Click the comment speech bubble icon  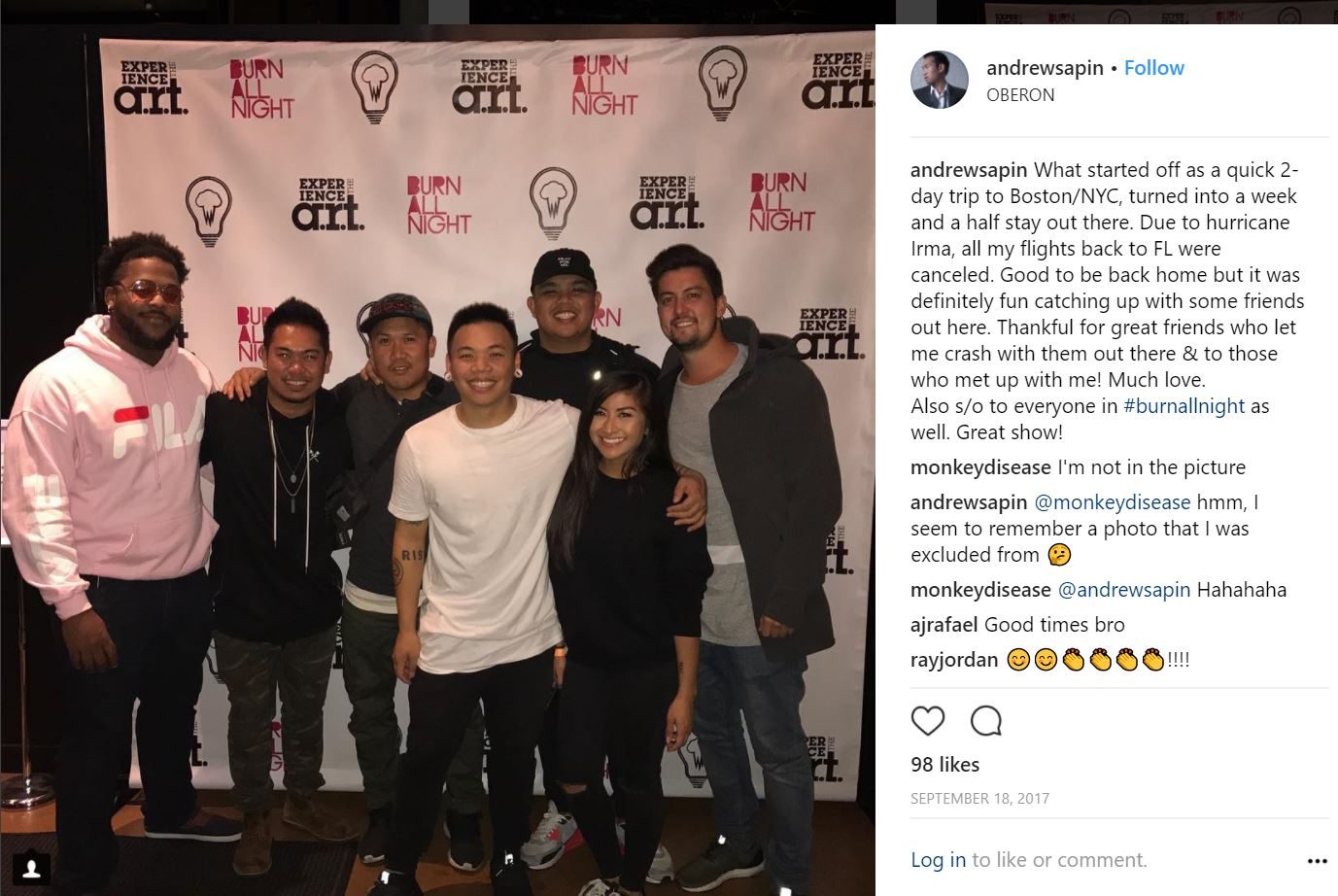click(986, 721)
